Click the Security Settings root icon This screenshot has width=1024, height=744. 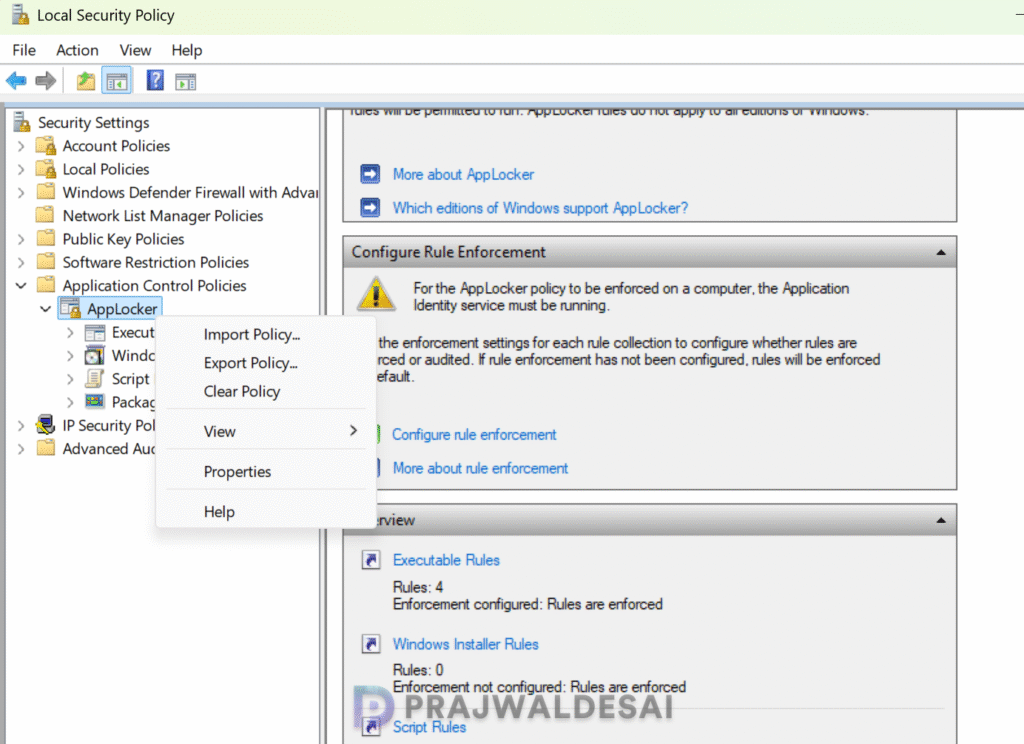point(22,121)
